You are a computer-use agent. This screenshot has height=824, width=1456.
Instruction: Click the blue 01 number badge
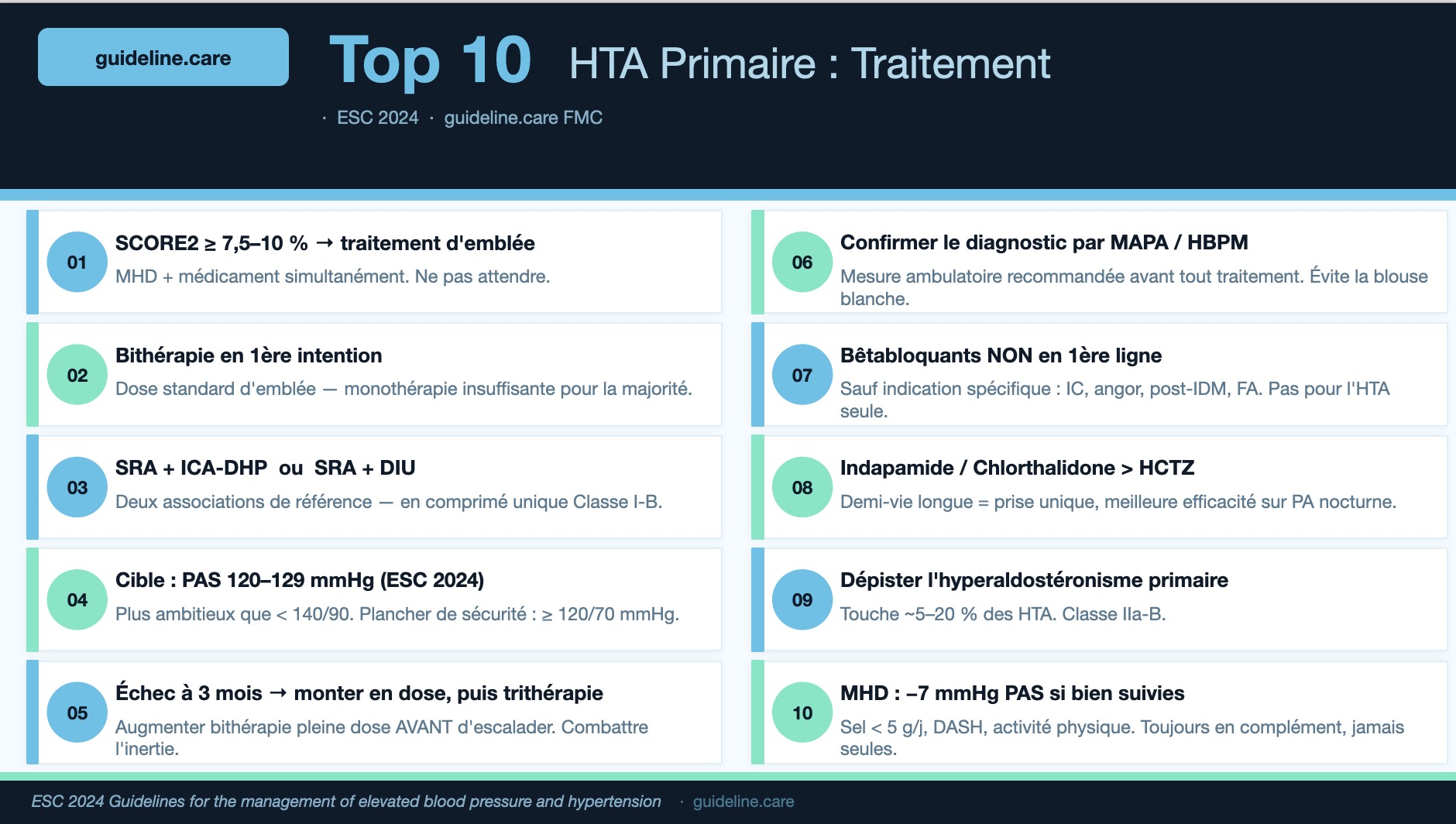click(x=77, y=263)
